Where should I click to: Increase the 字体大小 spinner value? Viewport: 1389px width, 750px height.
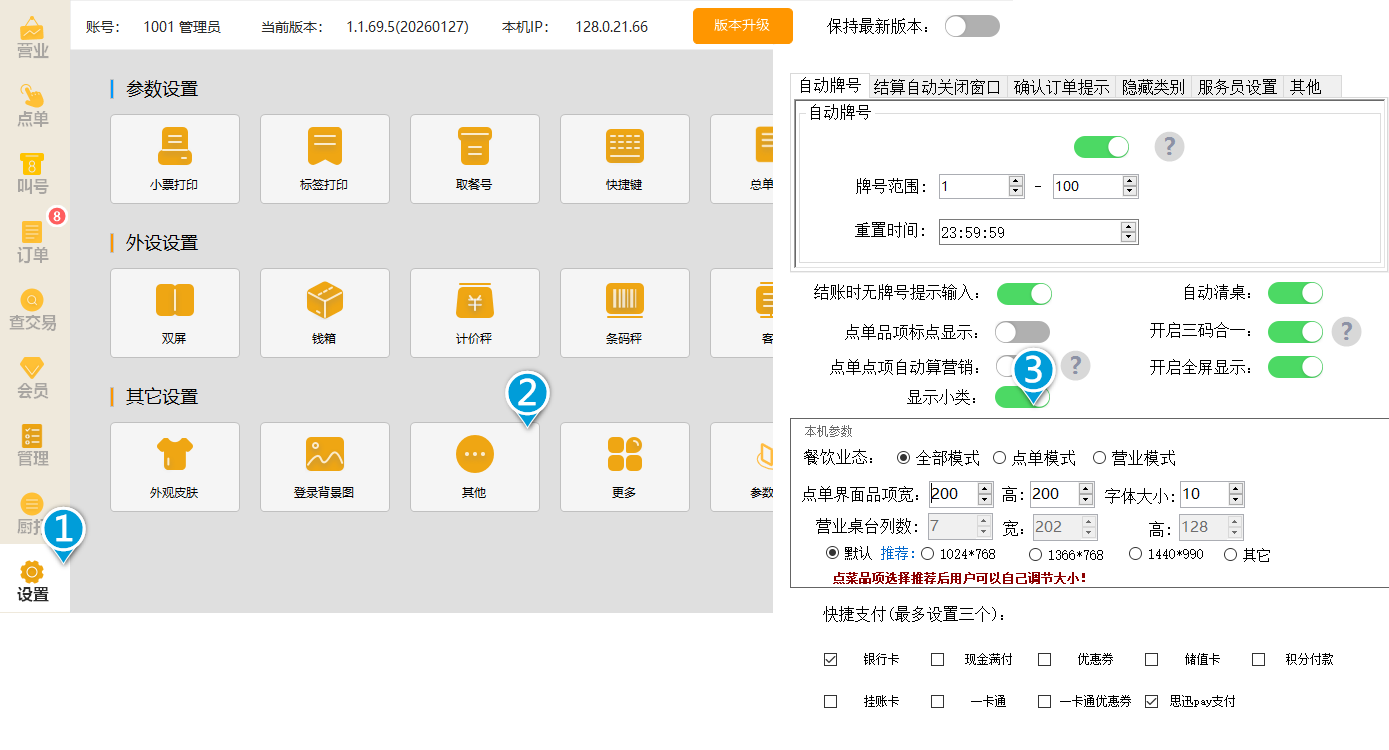[1236, 489]
